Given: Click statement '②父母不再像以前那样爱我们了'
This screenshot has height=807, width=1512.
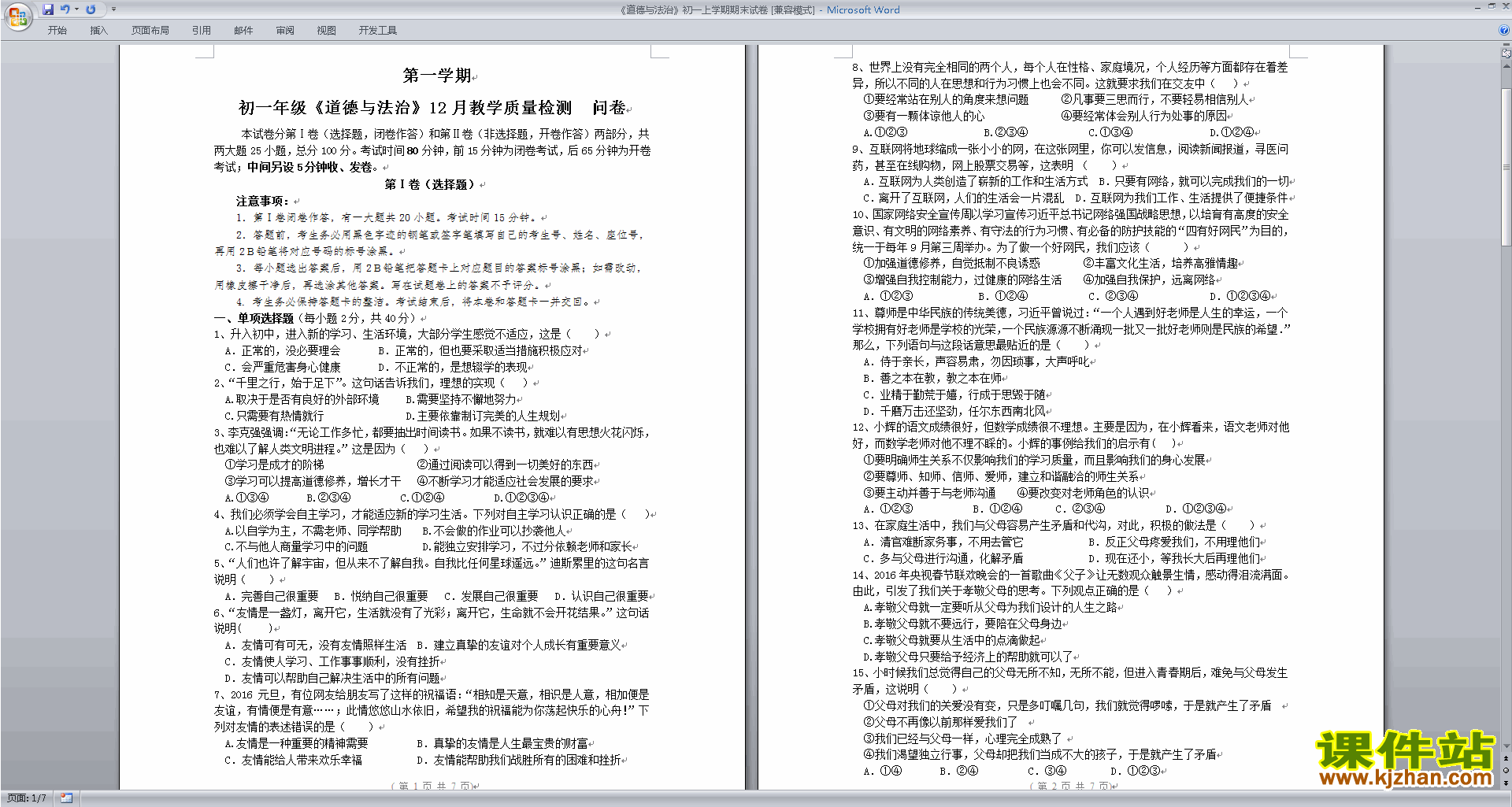Looking at the screenshot, I should 940,722.
